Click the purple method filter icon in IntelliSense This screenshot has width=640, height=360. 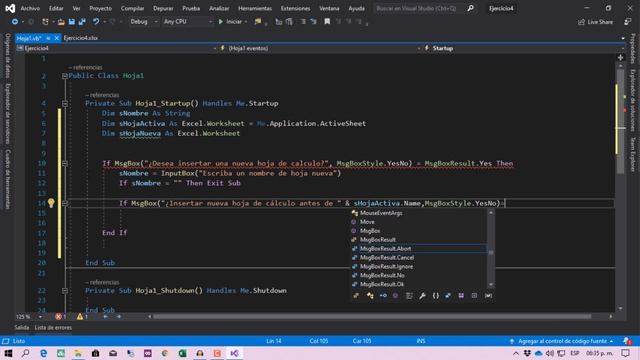point(395,296)
